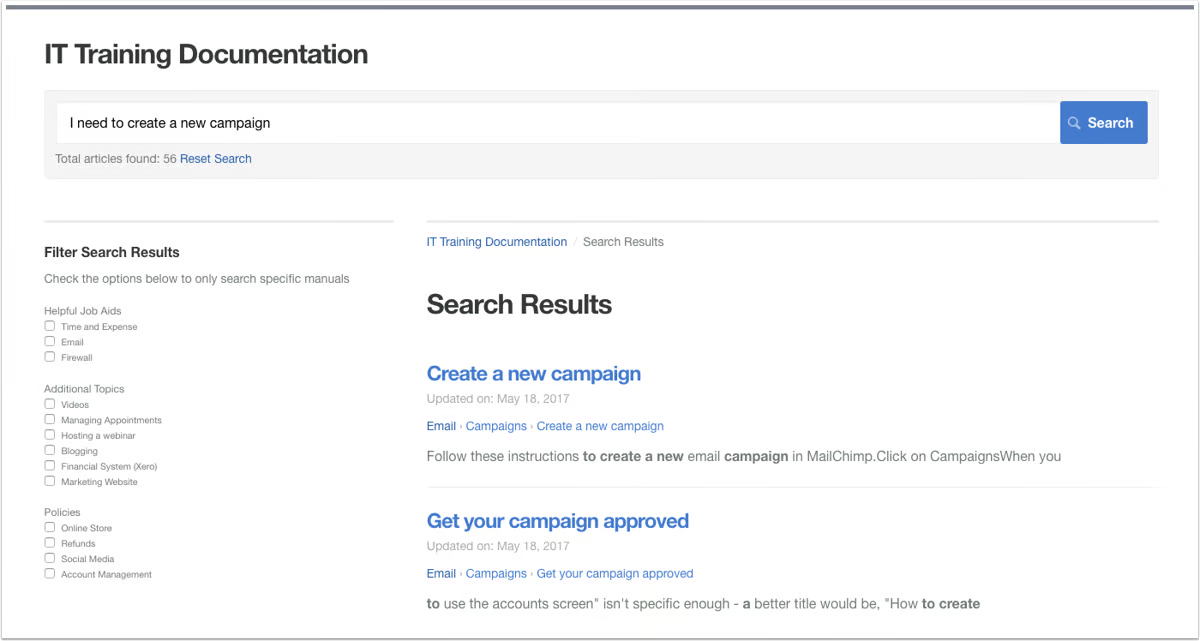
Task: Select the Managing Appointments checkbox
Action: [50, 420]
